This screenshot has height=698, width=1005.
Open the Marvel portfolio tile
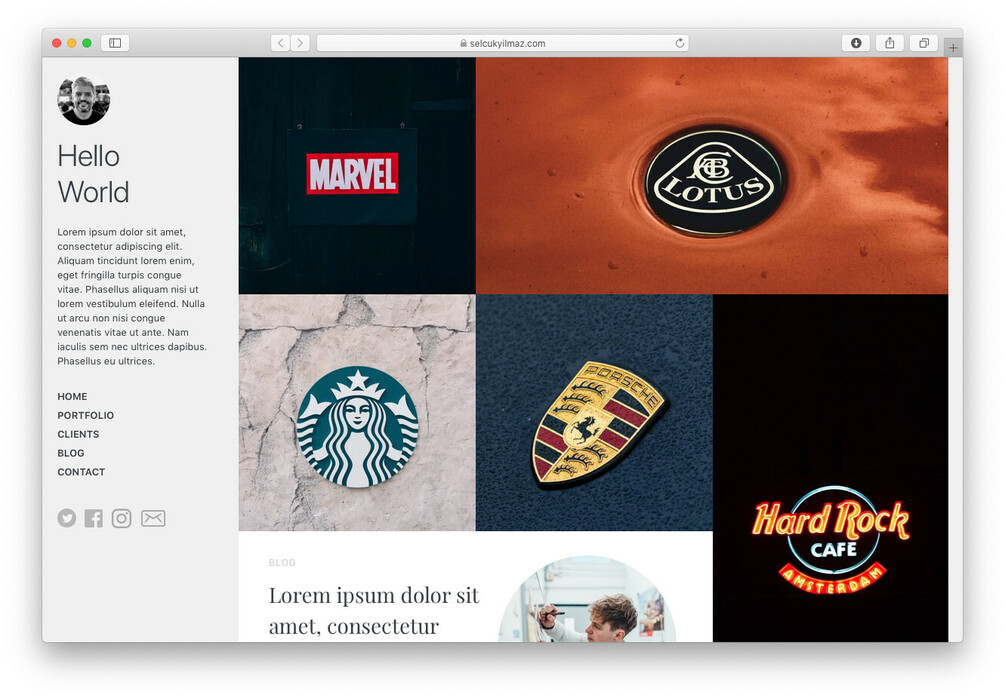click(x=357, y=176)
